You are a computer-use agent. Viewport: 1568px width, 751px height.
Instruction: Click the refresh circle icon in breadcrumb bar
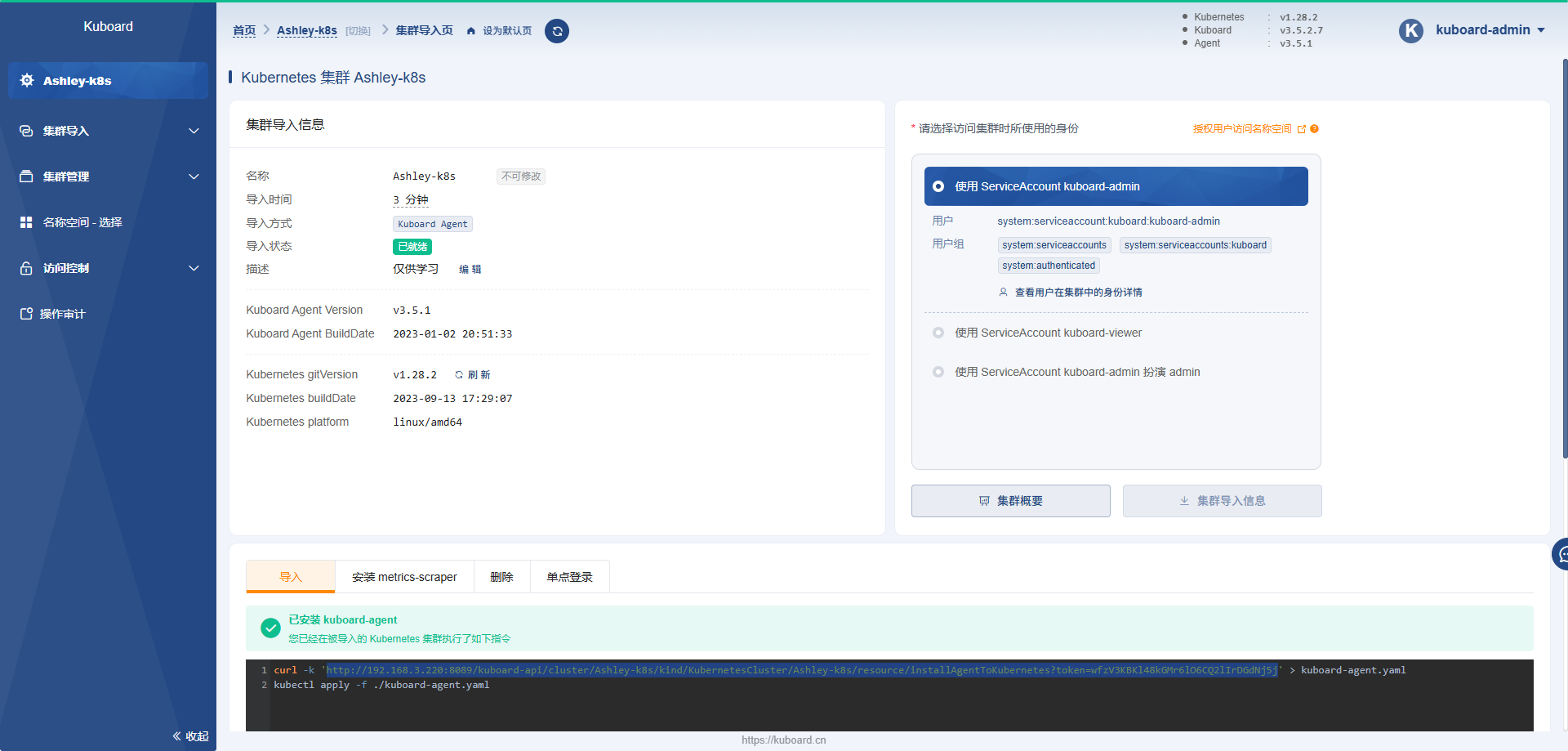pos(557,31)
